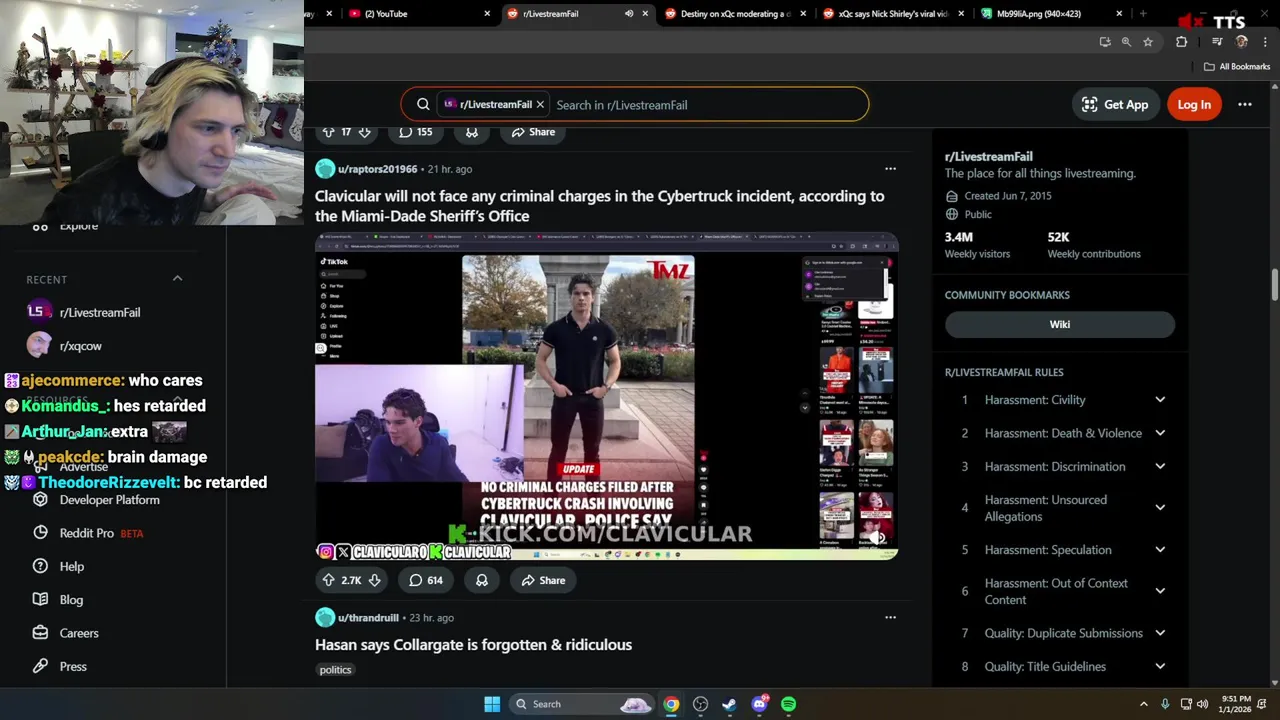Open the media control icon in toolbar
Image resolution: width=1280 pixels, height=720 pixels.
pos(1217,42)
